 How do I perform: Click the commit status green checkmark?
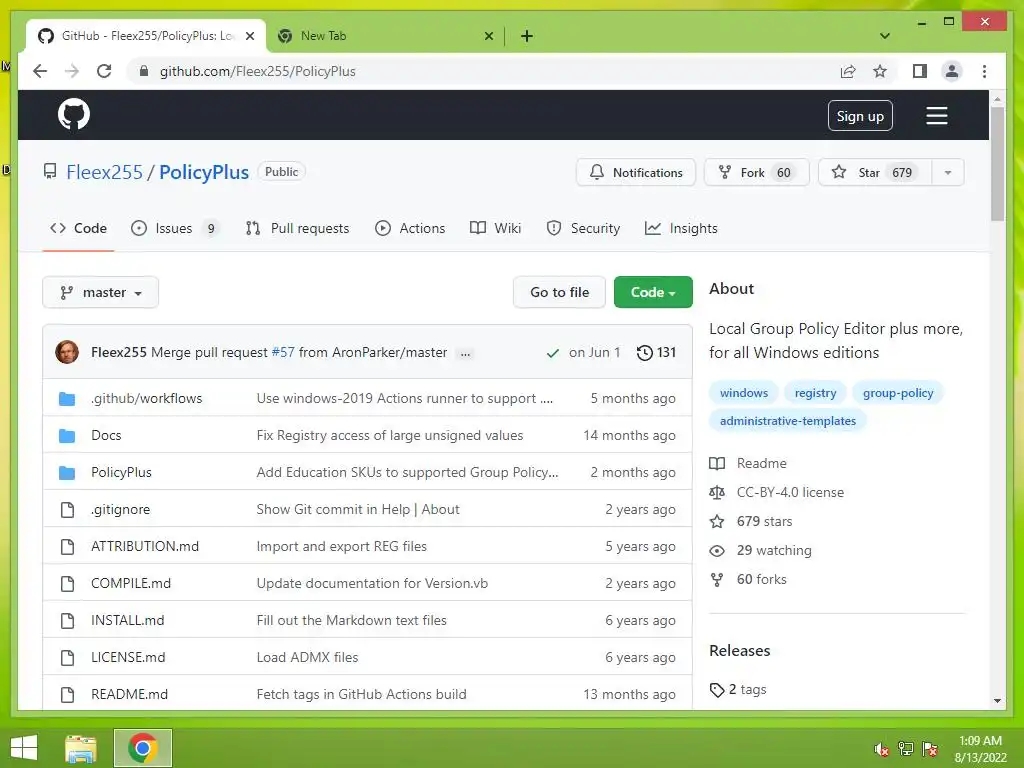[x=552, y=353]
